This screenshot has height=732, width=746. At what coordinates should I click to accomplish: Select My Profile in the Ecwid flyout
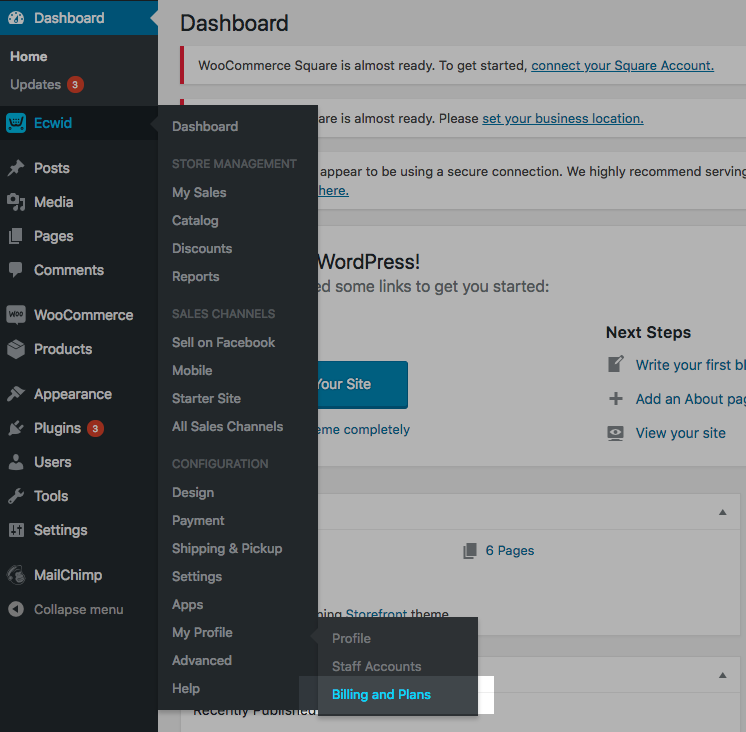pos(202,633)
